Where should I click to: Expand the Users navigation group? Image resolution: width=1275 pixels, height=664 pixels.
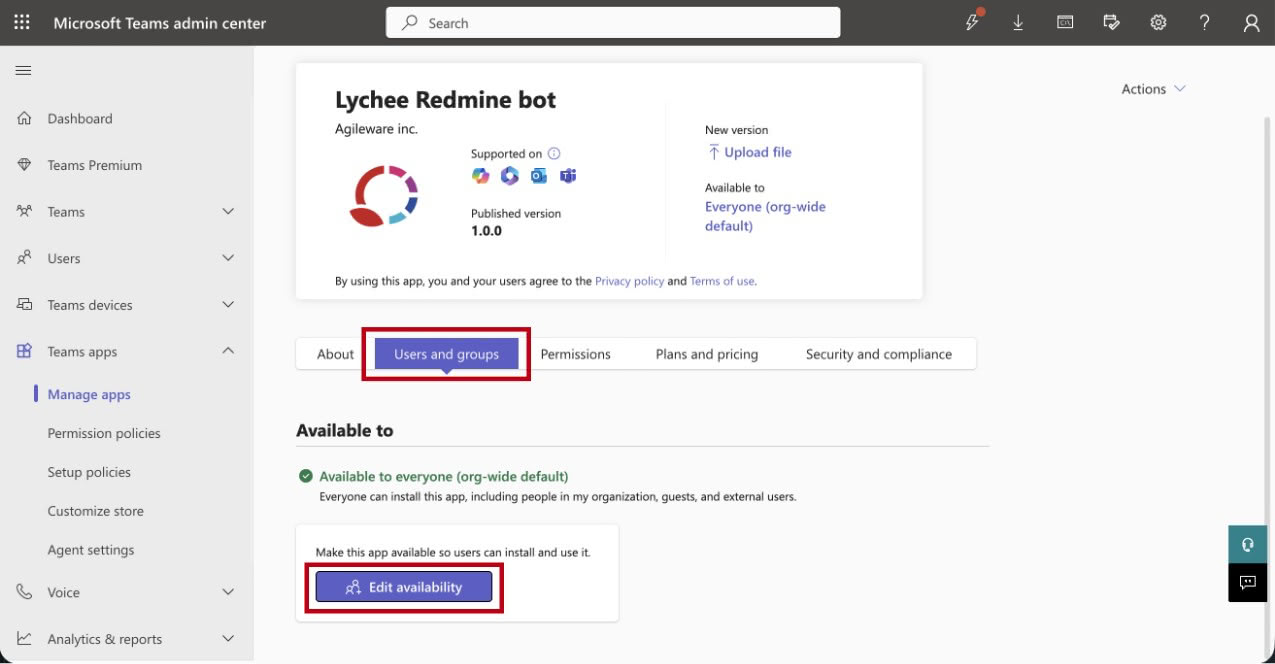pos(227,258)
